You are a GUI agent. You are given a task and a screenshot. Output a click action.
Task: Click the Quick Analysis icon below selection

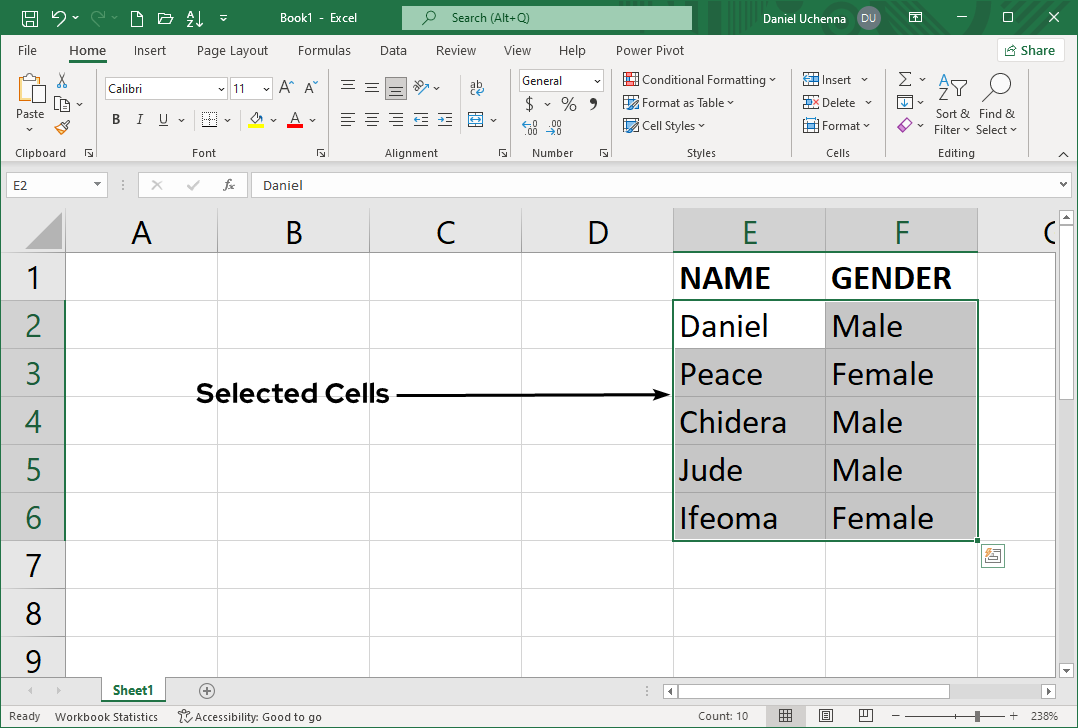pos(992,556)
